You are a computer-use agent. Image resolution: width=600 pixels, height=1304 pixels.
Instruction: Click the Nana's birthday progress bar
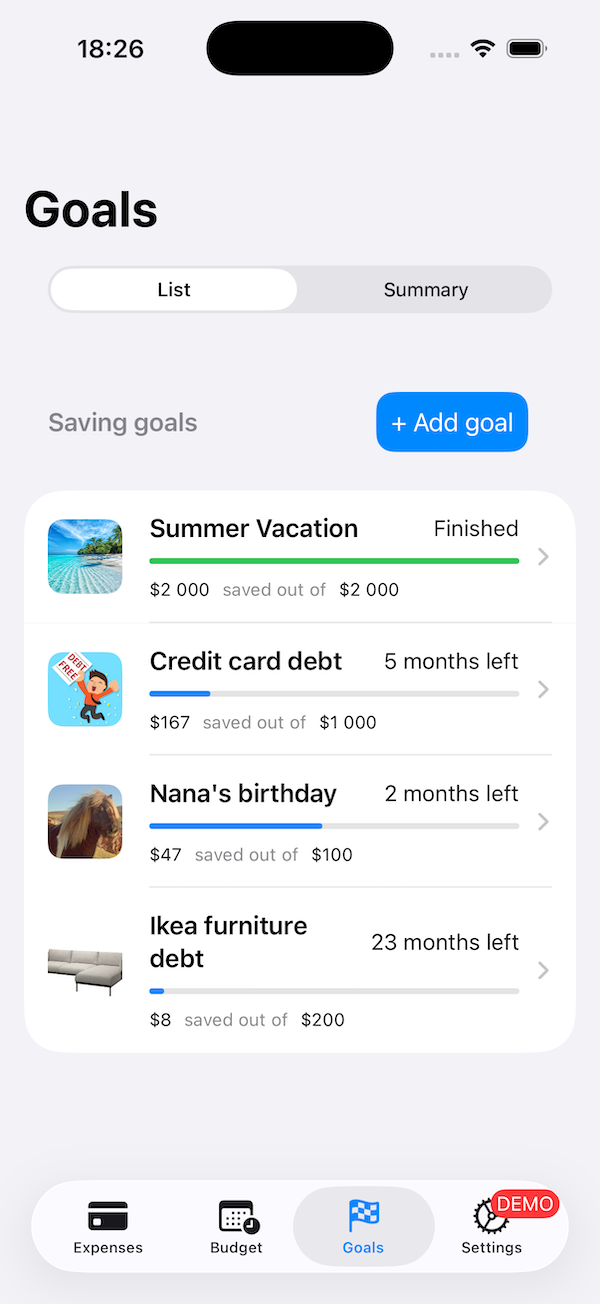(x=334, y=826)
